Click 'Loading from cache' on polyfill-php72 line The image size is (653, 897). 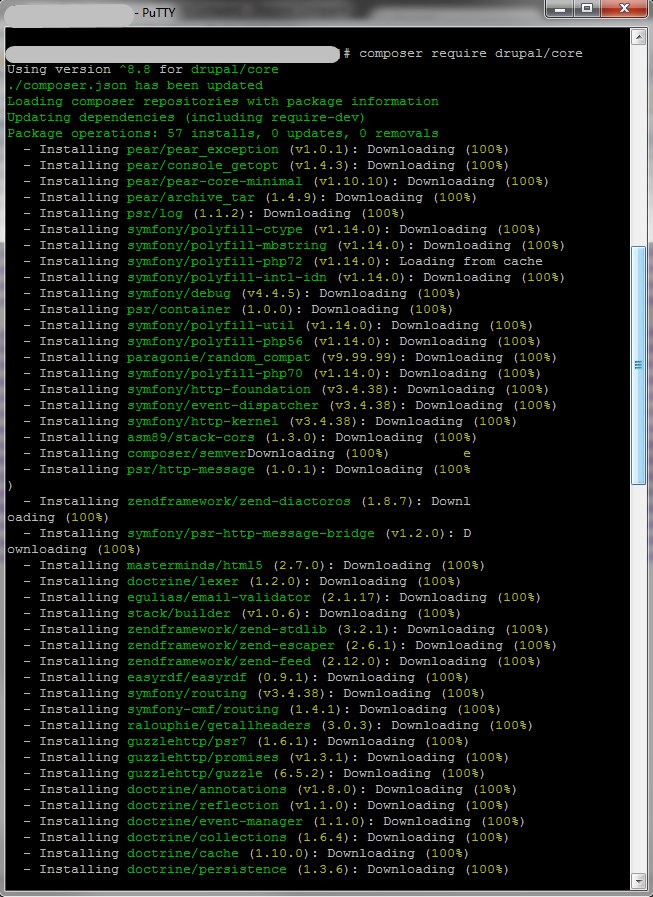[x=470, y=261]
